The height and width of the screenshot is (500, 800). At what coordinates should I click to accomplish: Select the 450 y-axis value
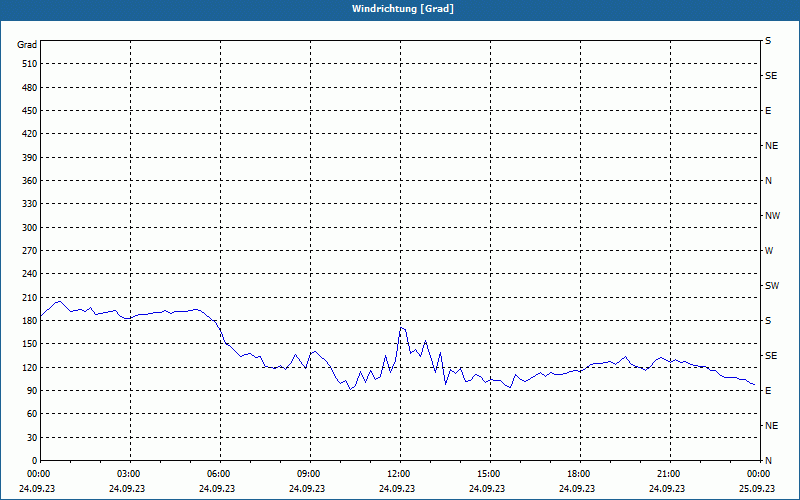tap(30, 111)
